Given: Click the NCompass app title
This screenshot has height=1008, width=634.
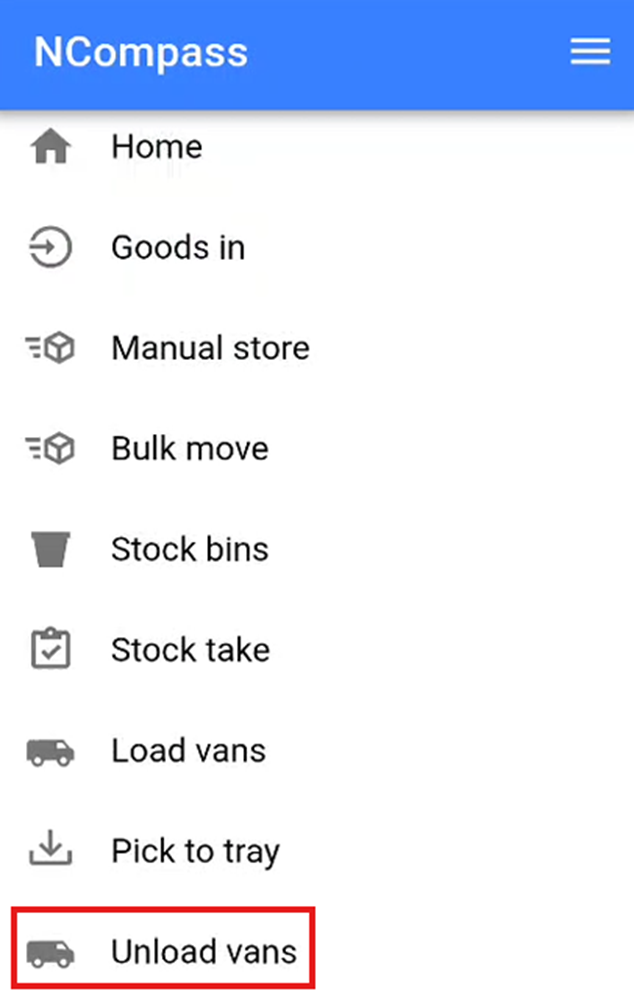Looking at the screenshot, I should pos(141,52).
